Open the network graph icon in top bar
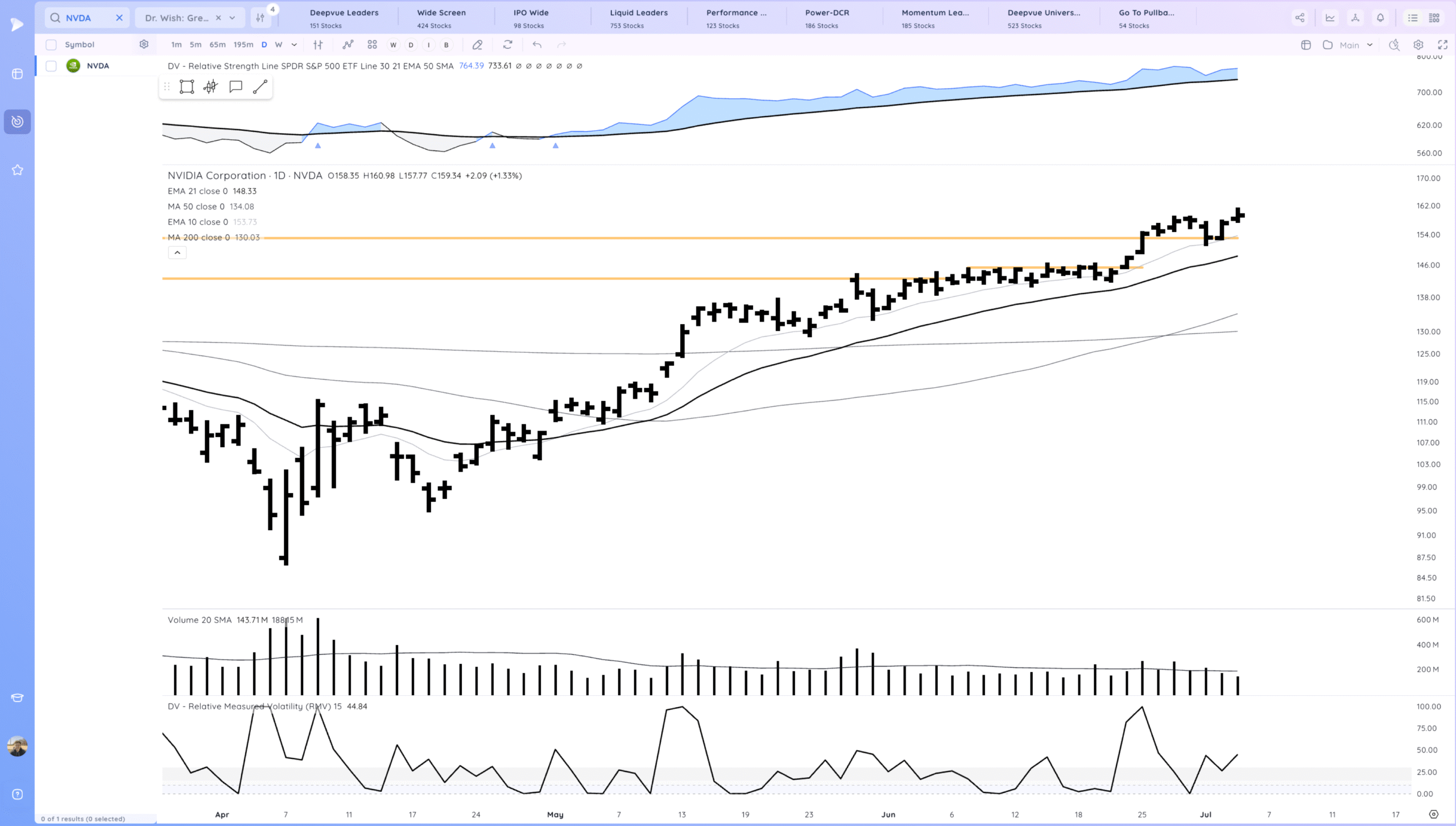Viewport: 1456px width, 826px height. coord(1355,18)
